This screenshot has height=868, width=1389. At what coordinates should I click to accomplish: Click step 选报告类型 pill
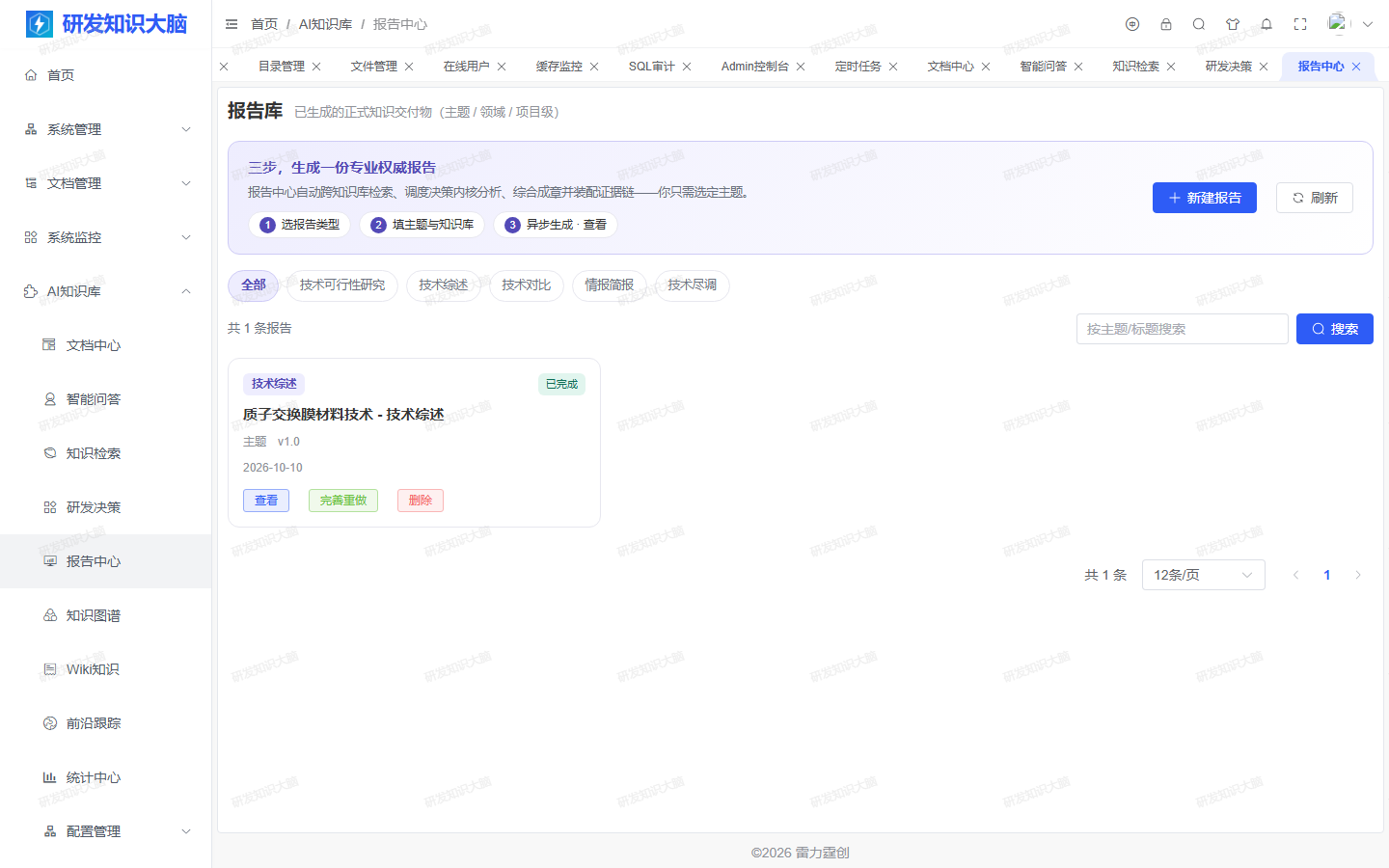(x=299, y=225)
